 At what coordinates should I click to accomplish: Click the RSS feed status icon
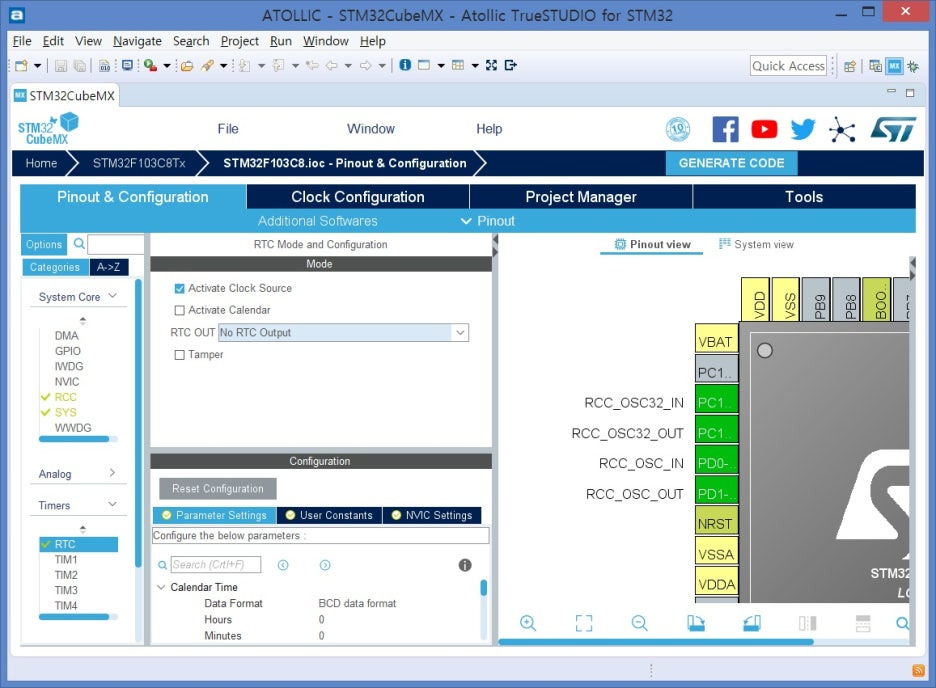[919, 670]
